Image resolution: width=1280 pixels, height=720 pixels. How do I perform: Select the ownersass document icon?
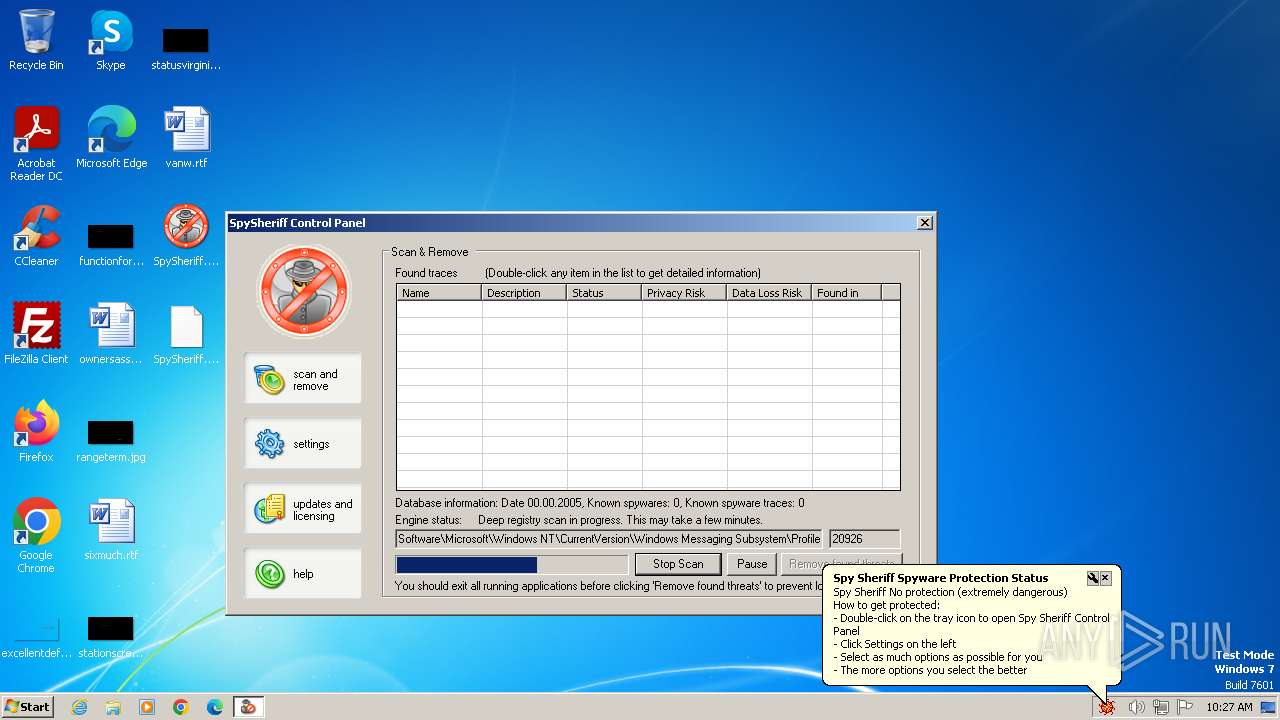coord(111,334)
